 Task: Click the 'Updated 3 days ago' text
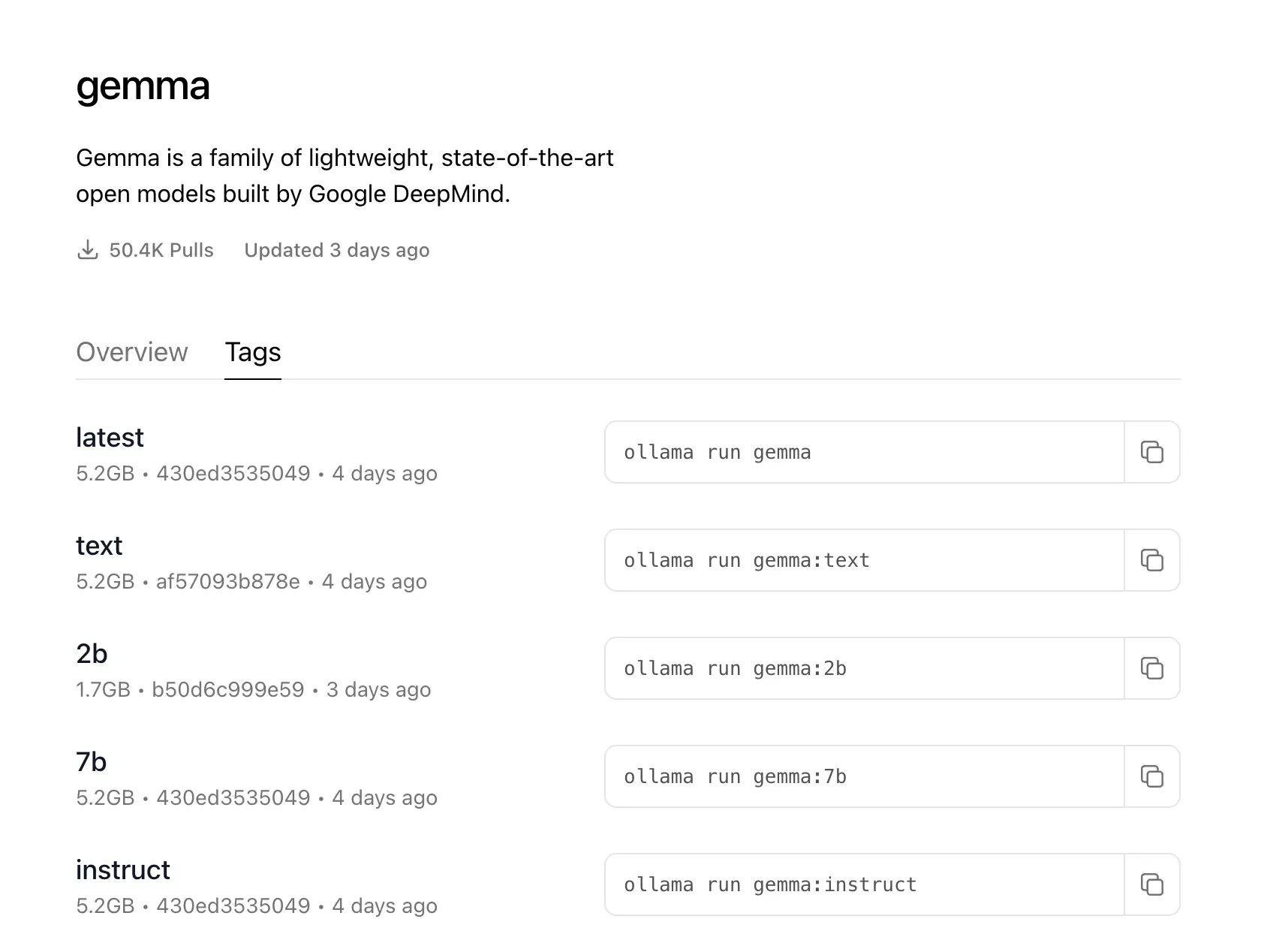click(x=337, y=250)
